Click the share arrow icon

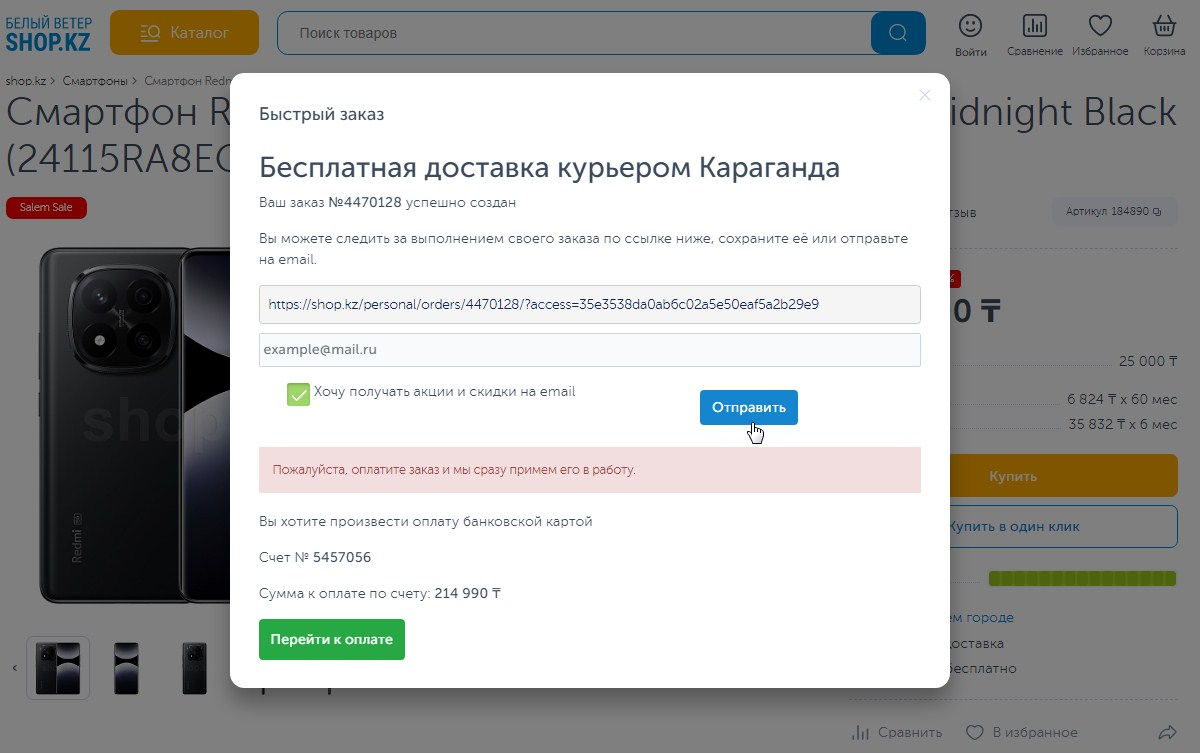(1166, 732)
